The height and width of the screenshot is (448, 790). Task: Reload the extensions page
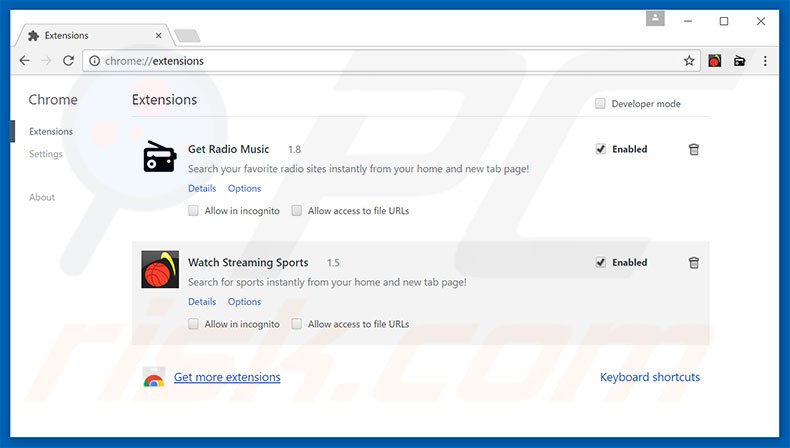click(69, 61)
